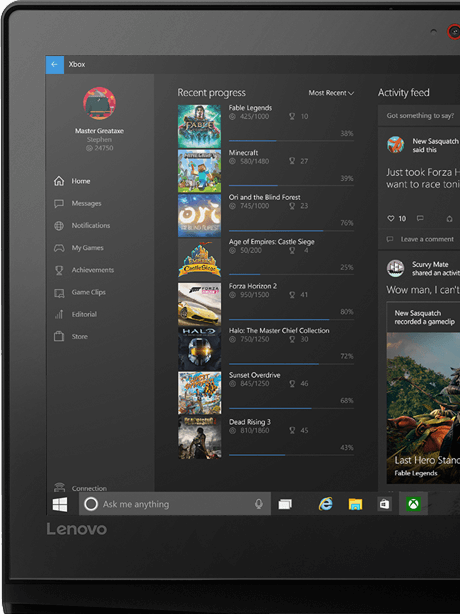
Task: Click Ori 76% progress bar
Action: click(x=291, y=231)
